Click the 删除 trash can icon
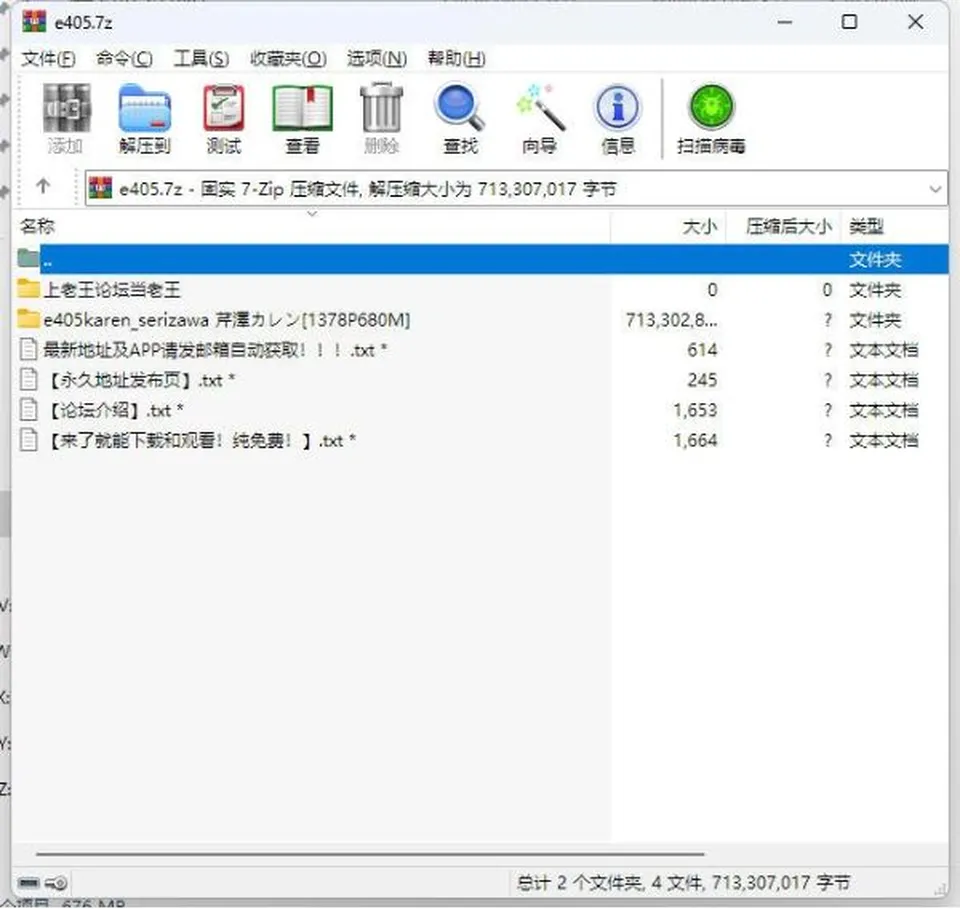 click(x=381, y=119)
